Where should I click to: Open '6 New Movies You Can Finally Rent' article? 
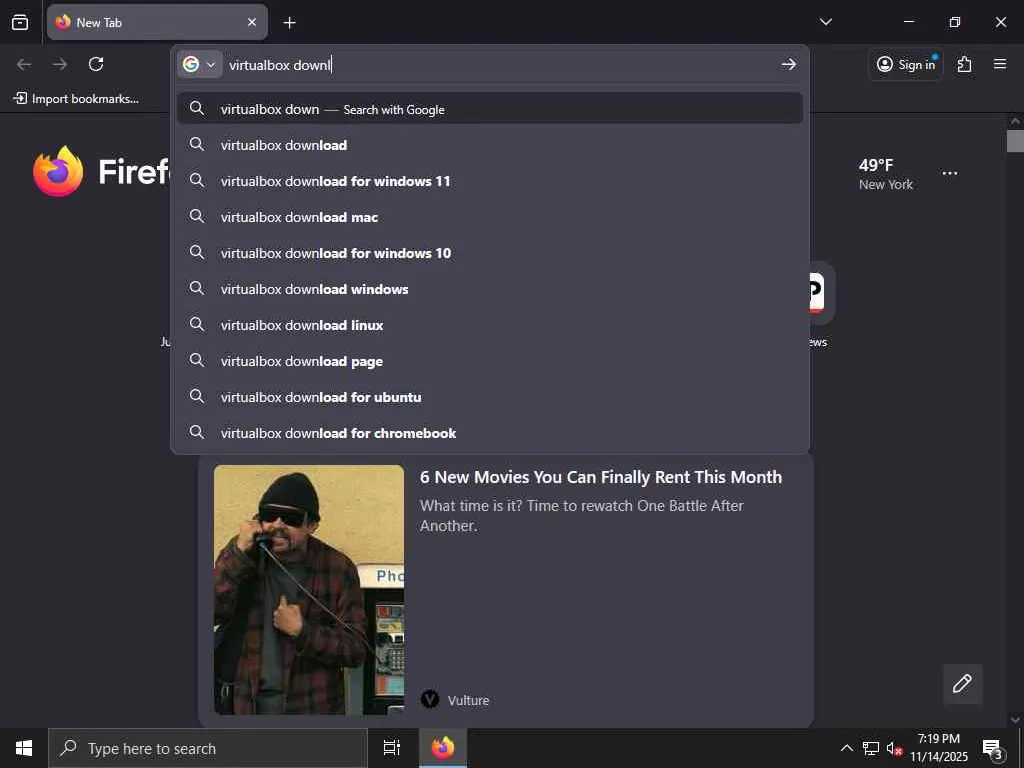[x=601, y=477]
